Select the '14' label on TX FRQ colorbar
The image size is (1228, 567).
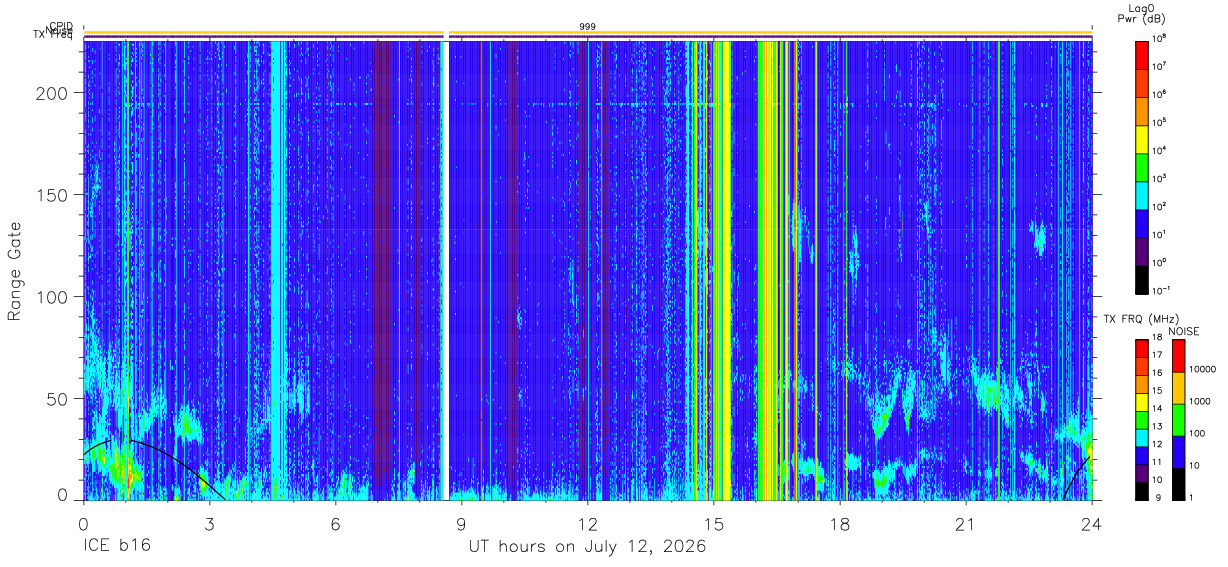click(1159, 410)
